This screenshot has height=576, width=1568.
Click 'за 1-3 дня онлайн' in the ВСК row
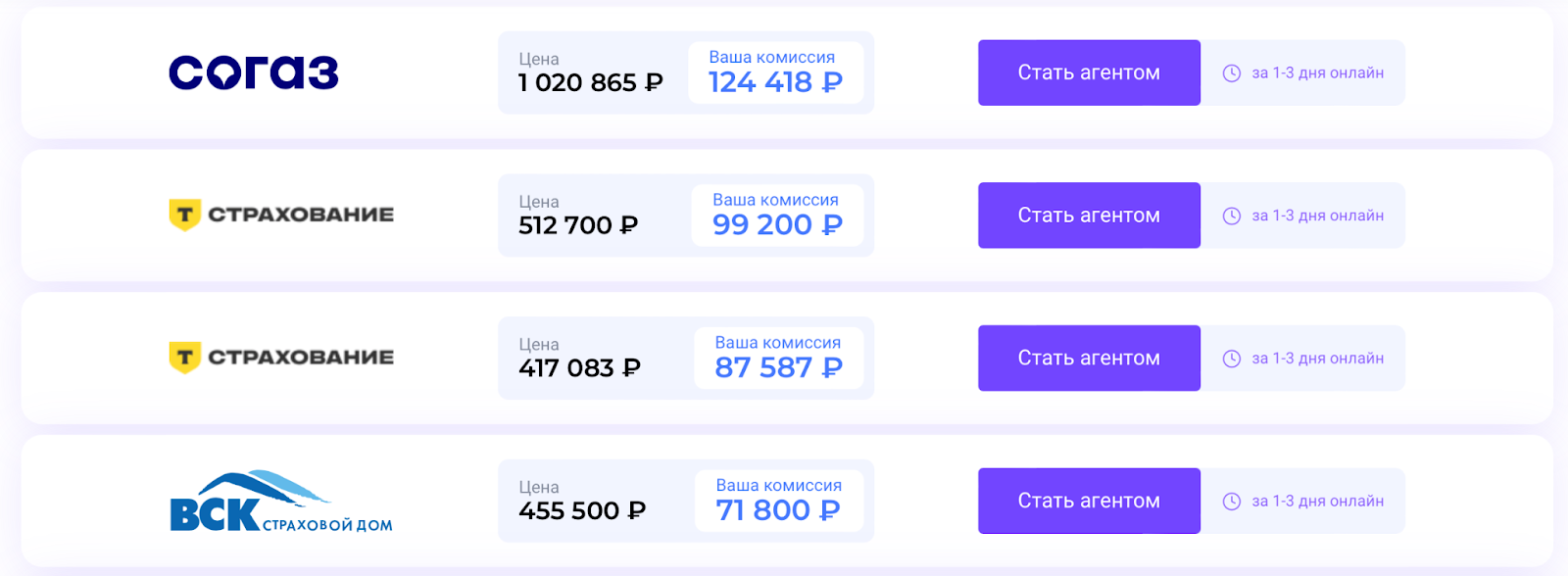click(1317, 502)
